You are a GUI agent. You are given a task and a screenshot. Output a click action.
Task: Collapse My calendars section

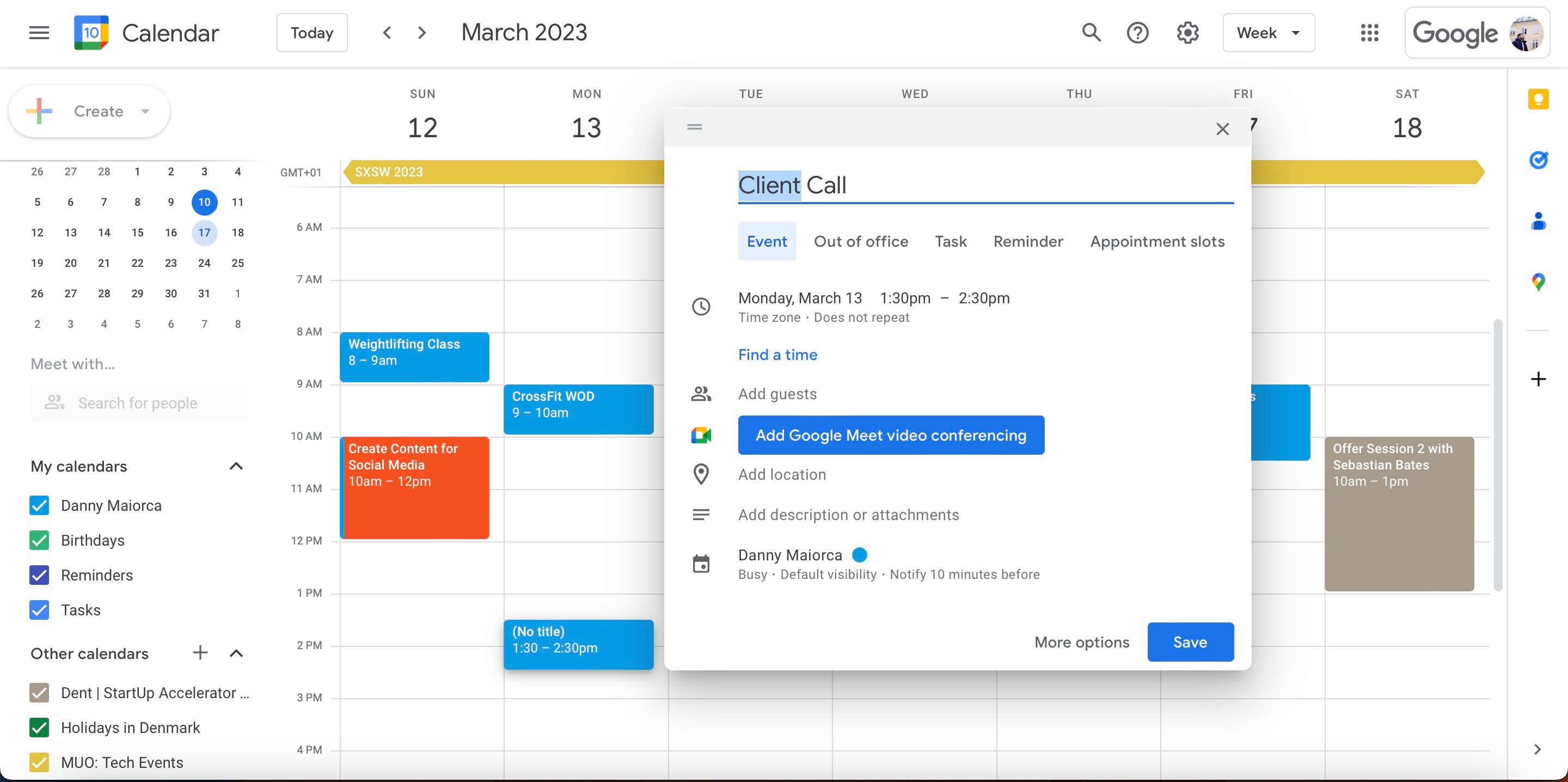pyautogui.click(x=236, y=466)
